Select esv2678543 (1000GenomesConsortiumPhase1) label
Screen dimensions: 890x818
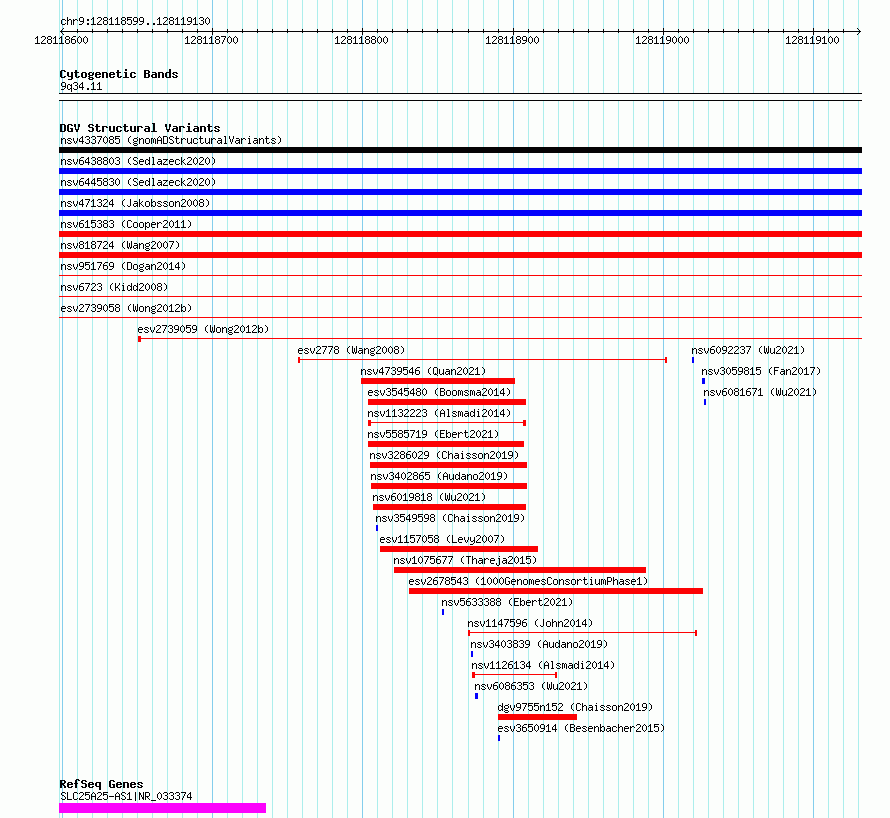pyautogui.click(x=528, y=581)
